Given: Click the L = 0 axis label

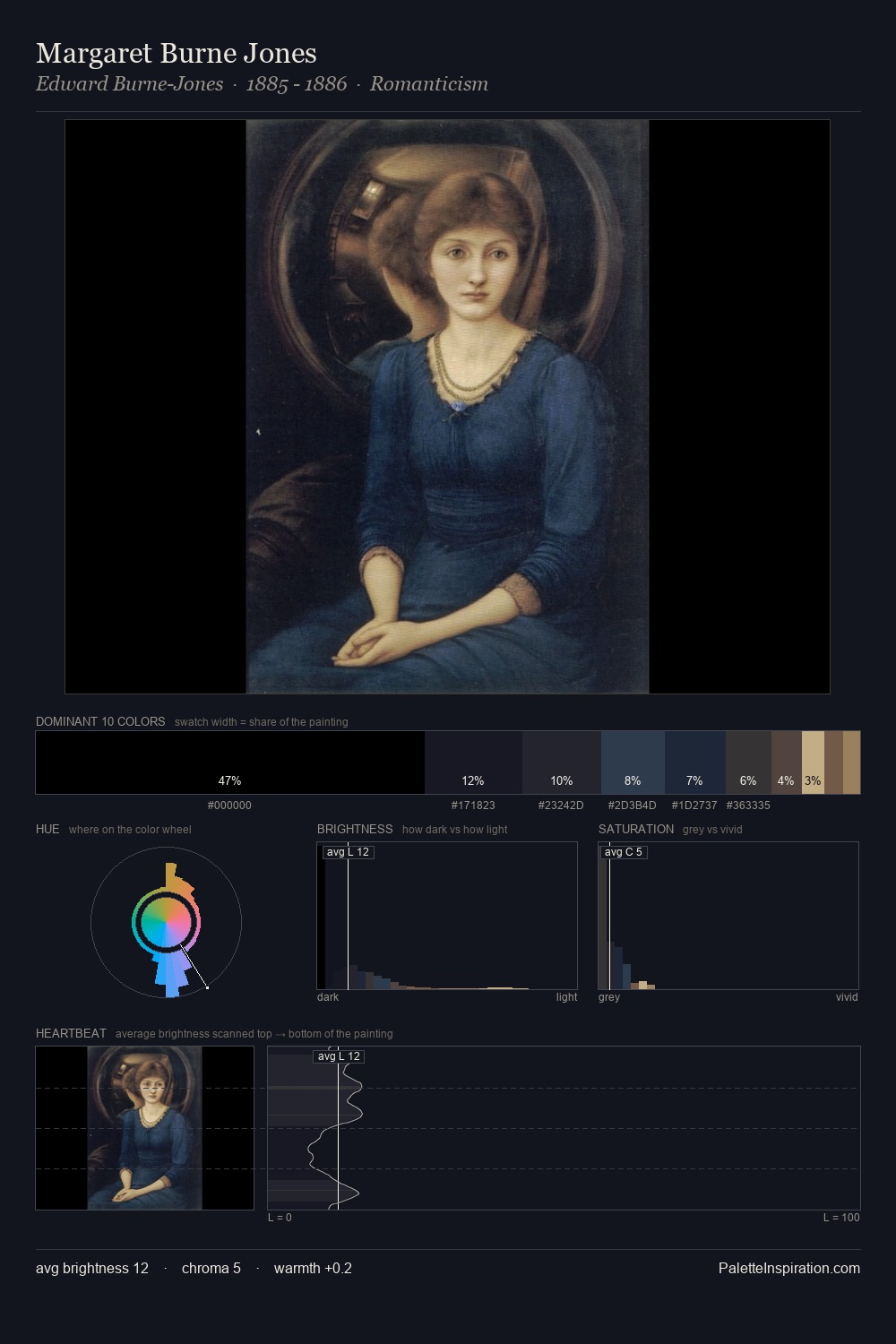Looking at the screenshot, I should click(280, 1218).
